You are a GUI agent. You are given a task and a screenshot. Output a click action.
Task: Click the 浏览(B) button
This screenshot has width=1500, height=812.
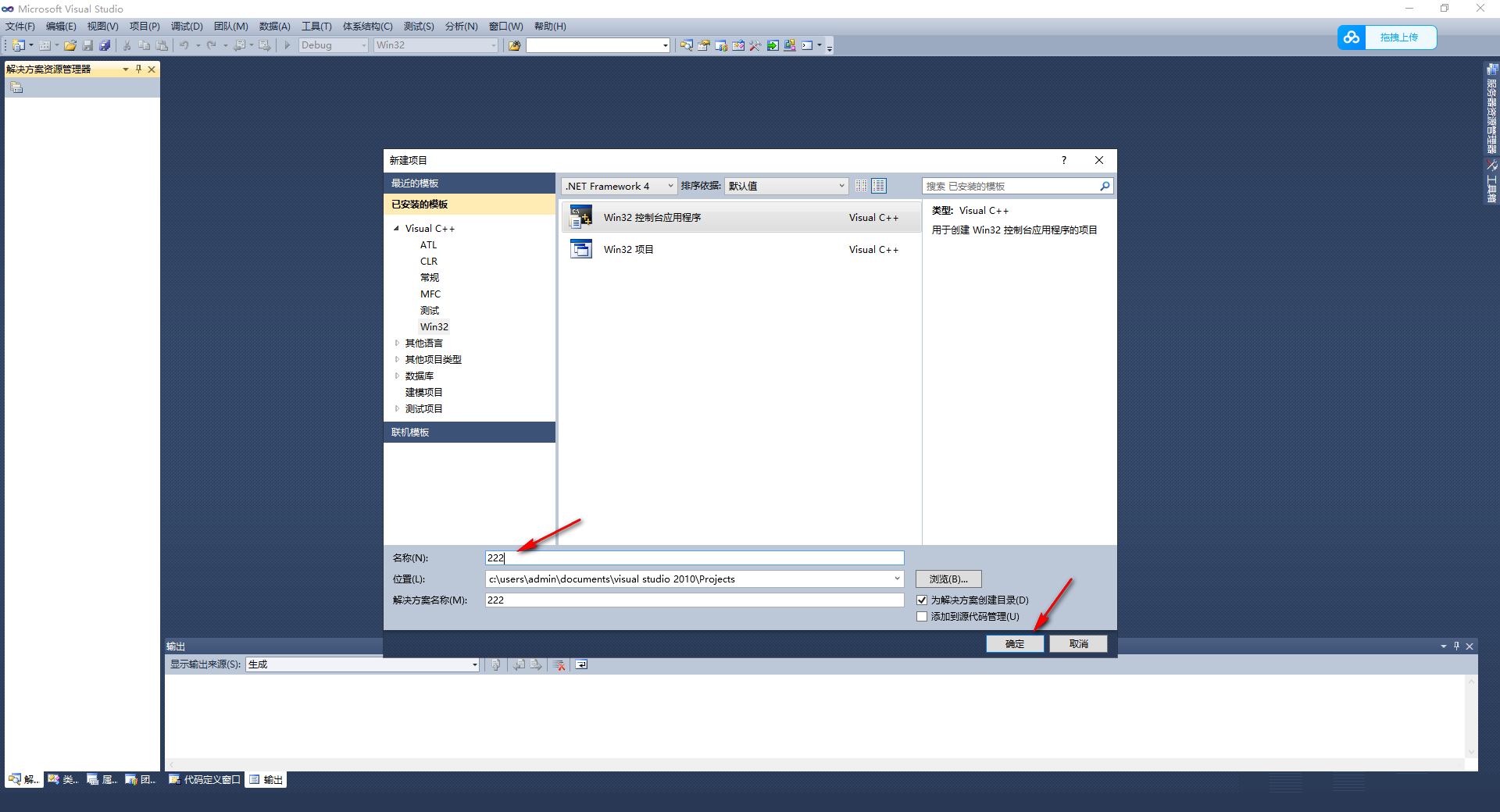click(x=948, y=579)
